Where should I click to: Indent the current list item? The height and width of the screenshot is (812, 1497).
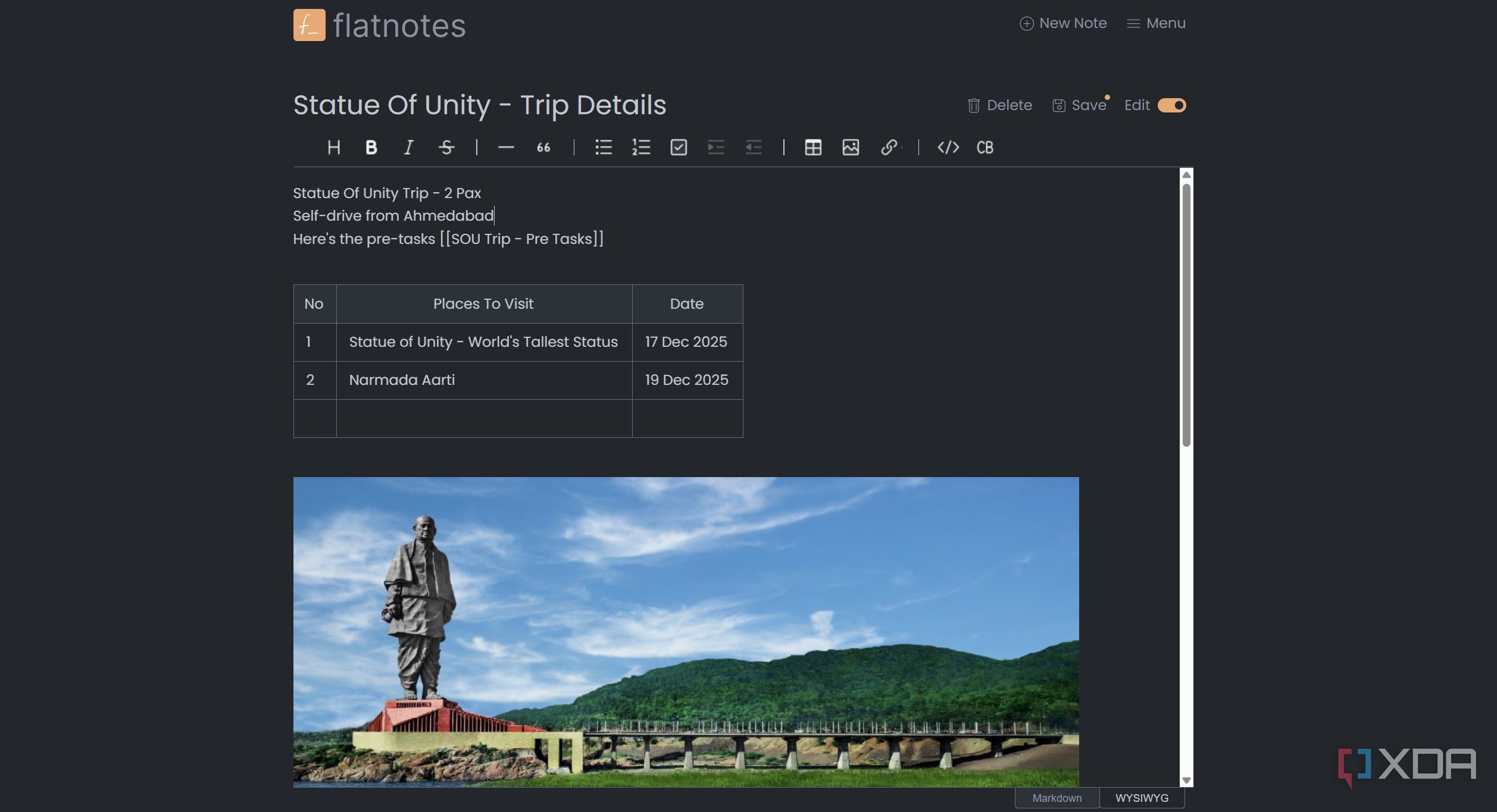[716, 148]
